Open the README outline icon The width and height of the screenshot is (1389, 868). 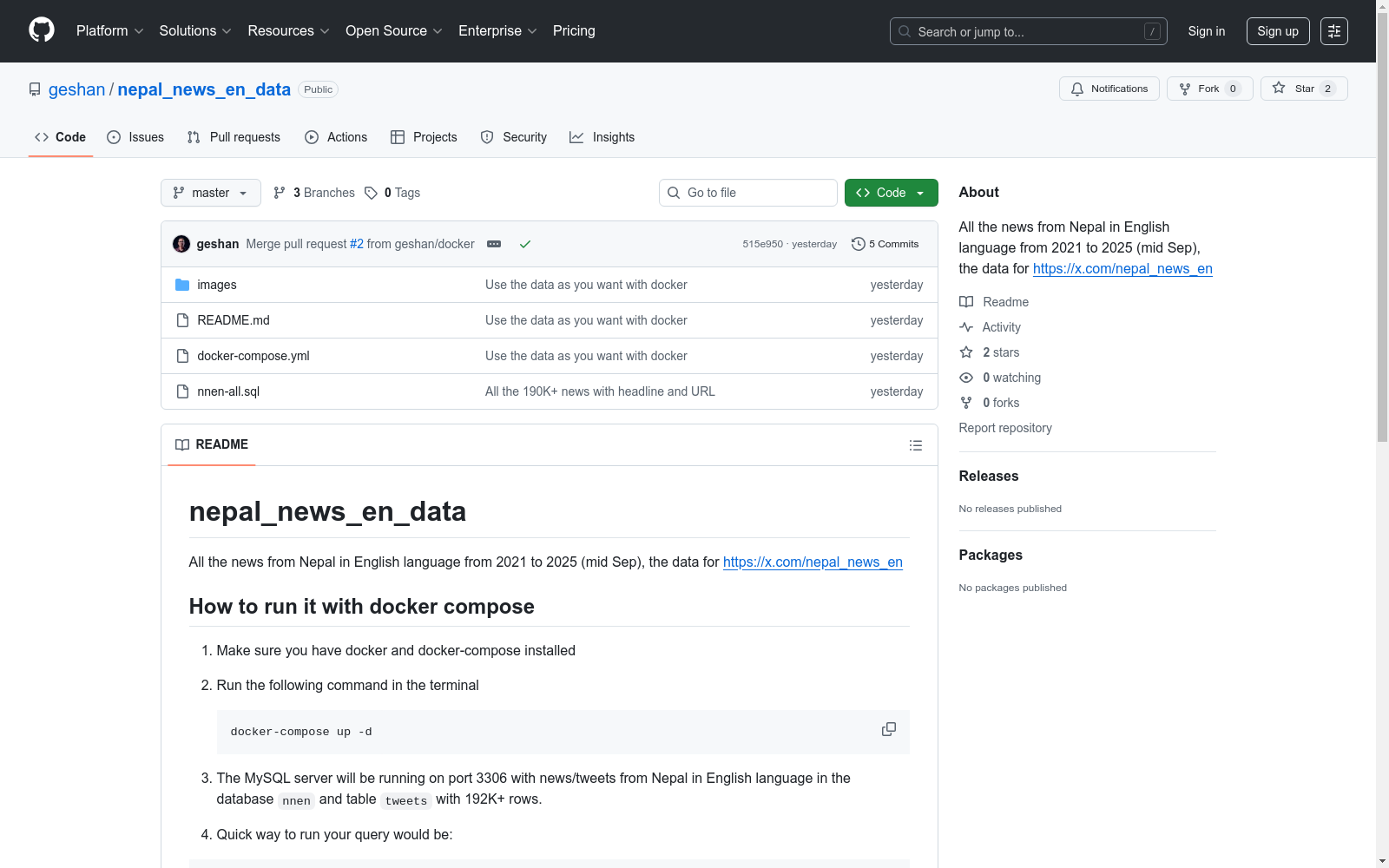(916, 445)
